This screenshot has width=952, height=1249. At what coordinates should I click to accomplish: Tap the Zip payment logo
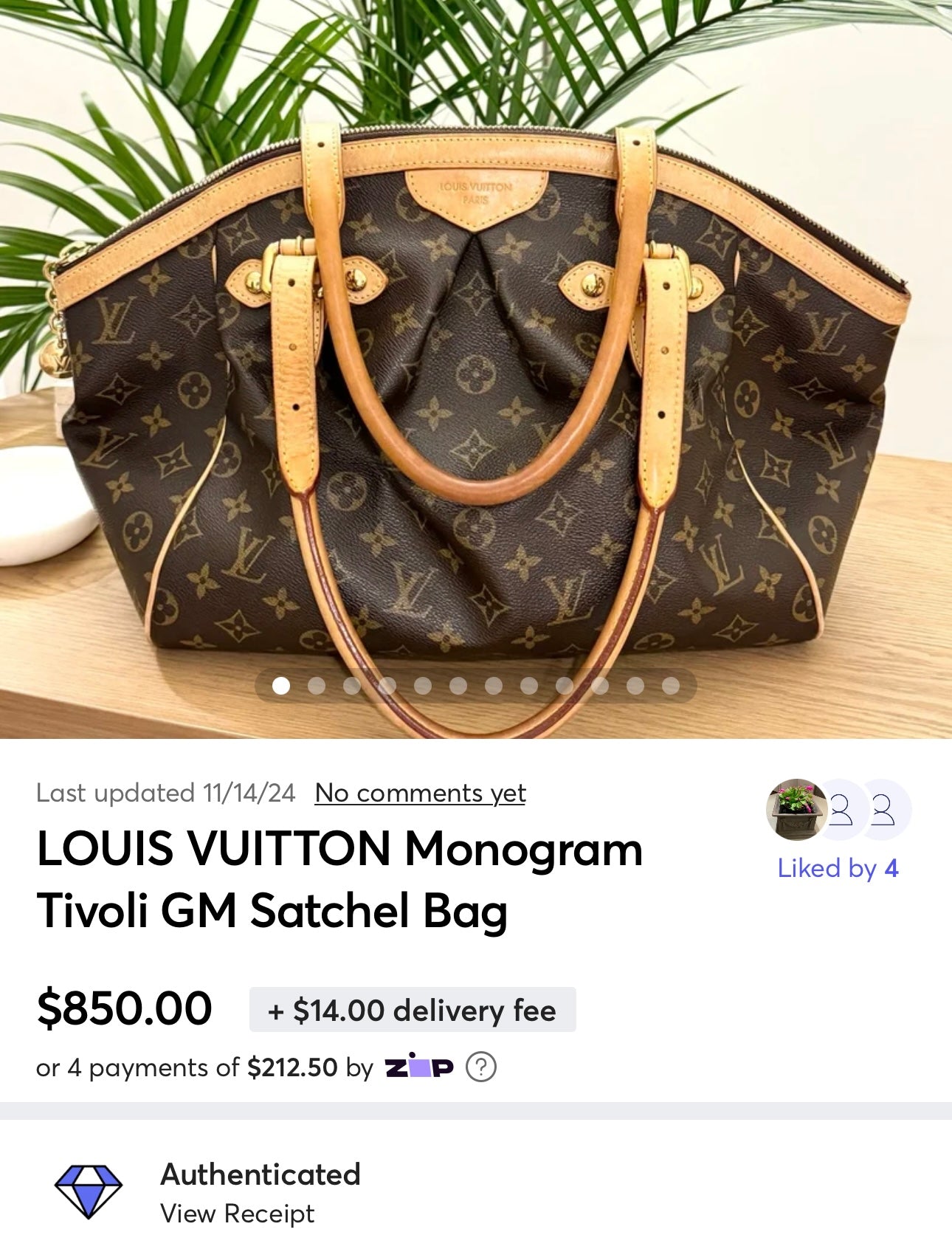pos(419,1067)
